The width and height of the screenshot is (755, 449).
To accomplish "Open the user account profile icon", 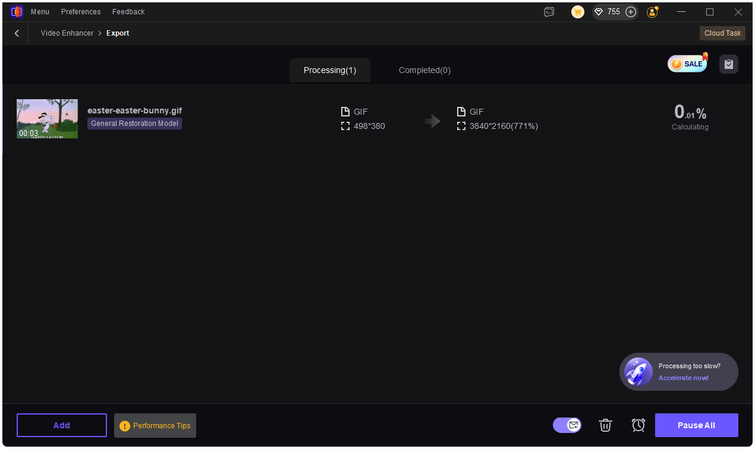I will (653, 12).
